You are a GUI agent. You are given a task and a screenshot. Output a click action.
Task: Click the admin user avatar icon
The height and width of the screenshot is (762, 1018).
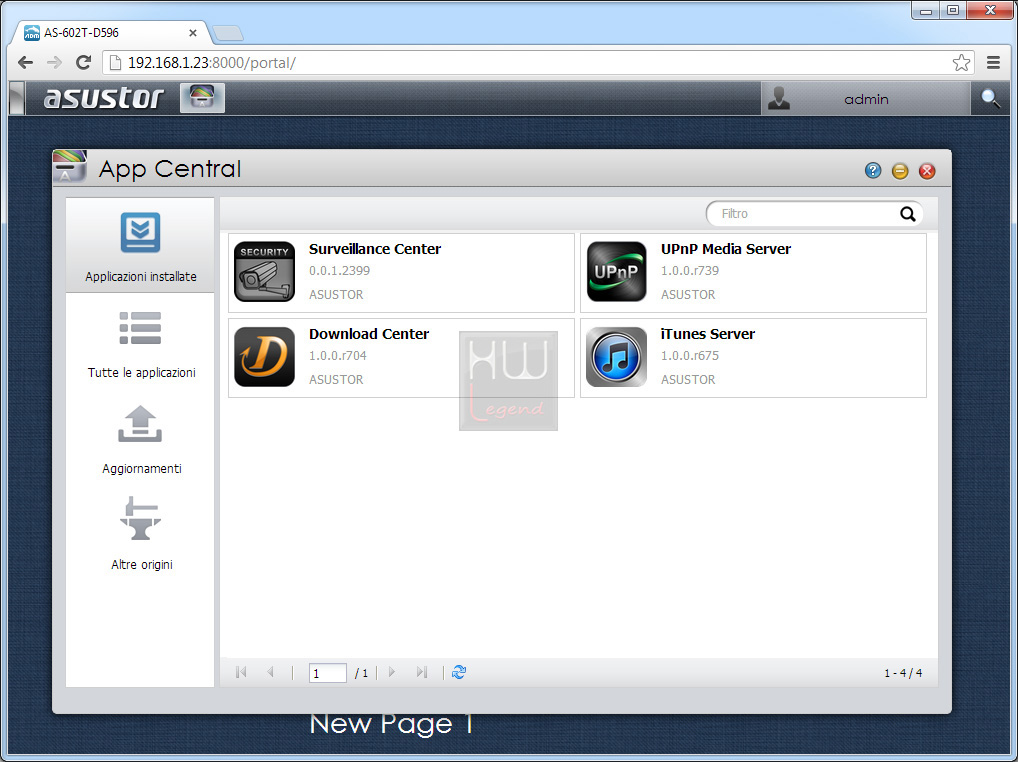point(779,99)
